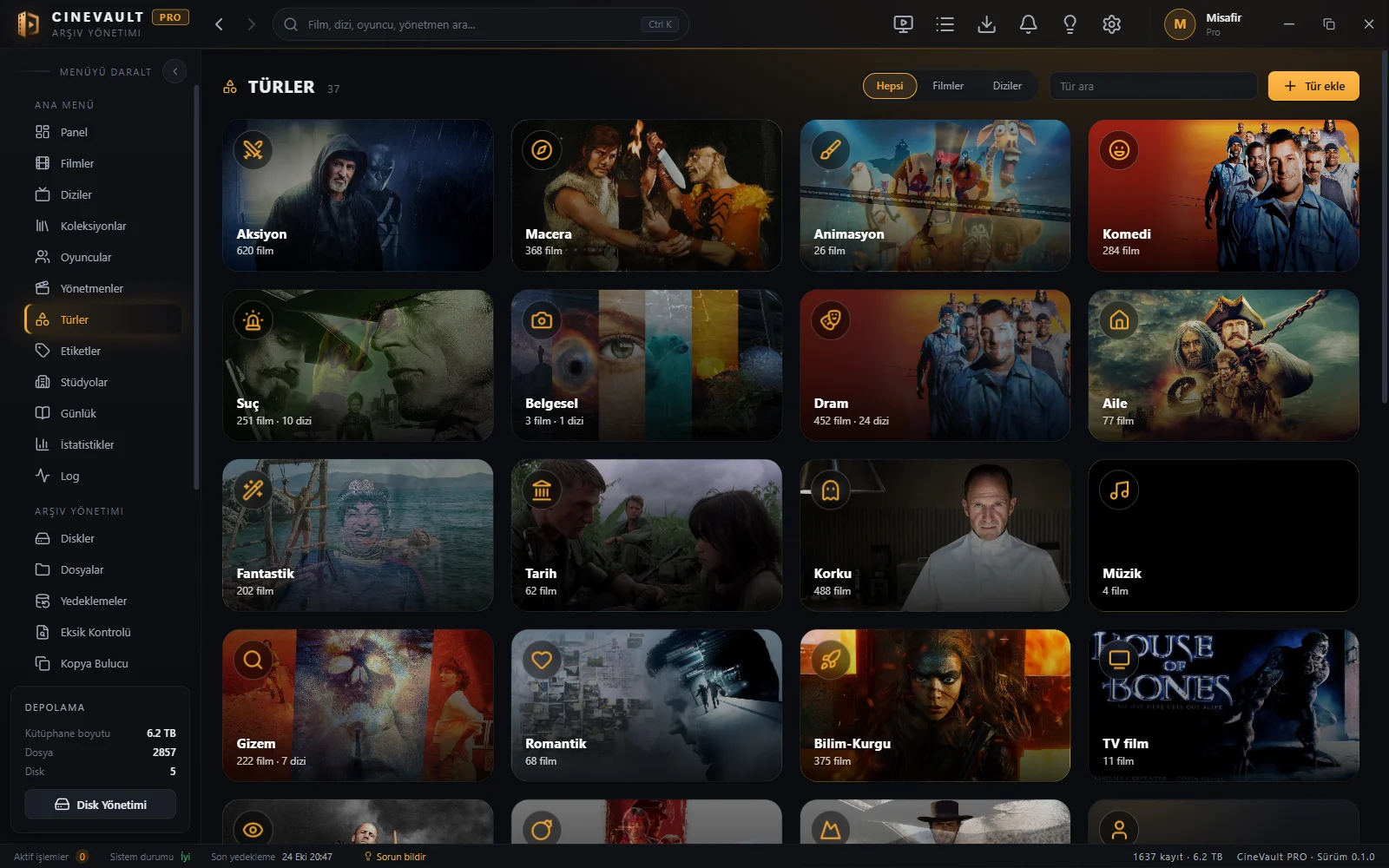This screenshot has width=1389, height=868.
Task: Focus the Tür ara search field
Action: (1153, 86)
